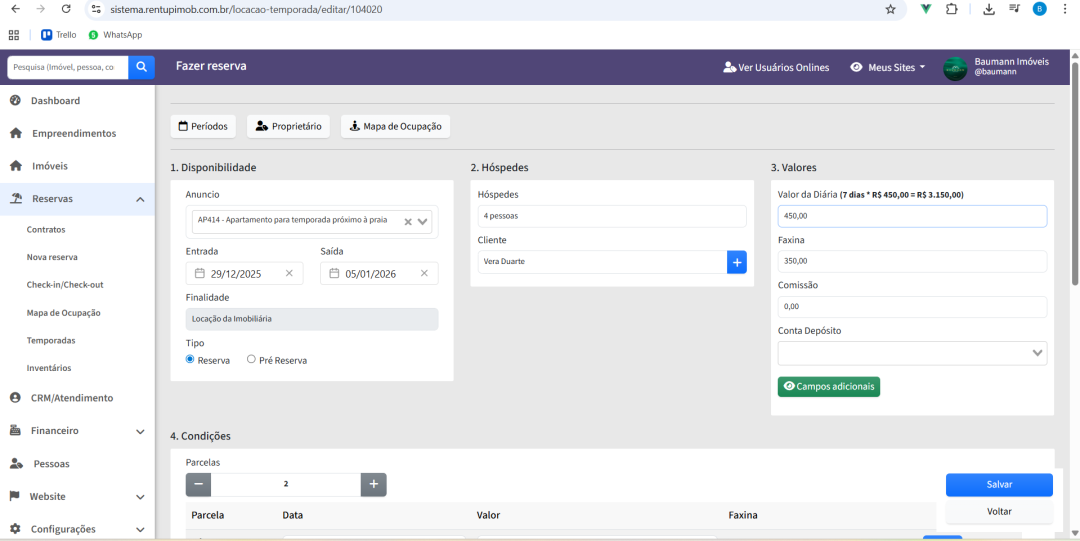Show Campos adicionais fields
The height and width of the screenshot is (541, 1080).
coord(828,386)
